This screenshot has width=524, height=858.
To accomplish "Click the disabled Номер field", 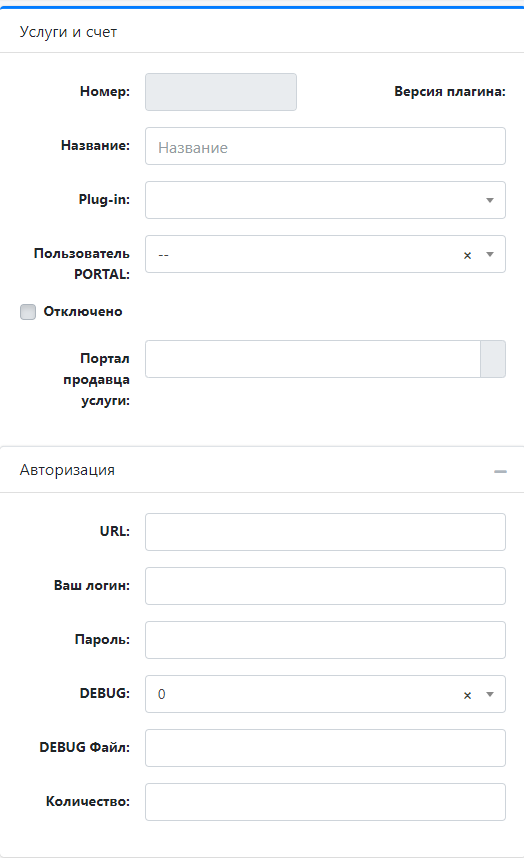I will [221, 92].
